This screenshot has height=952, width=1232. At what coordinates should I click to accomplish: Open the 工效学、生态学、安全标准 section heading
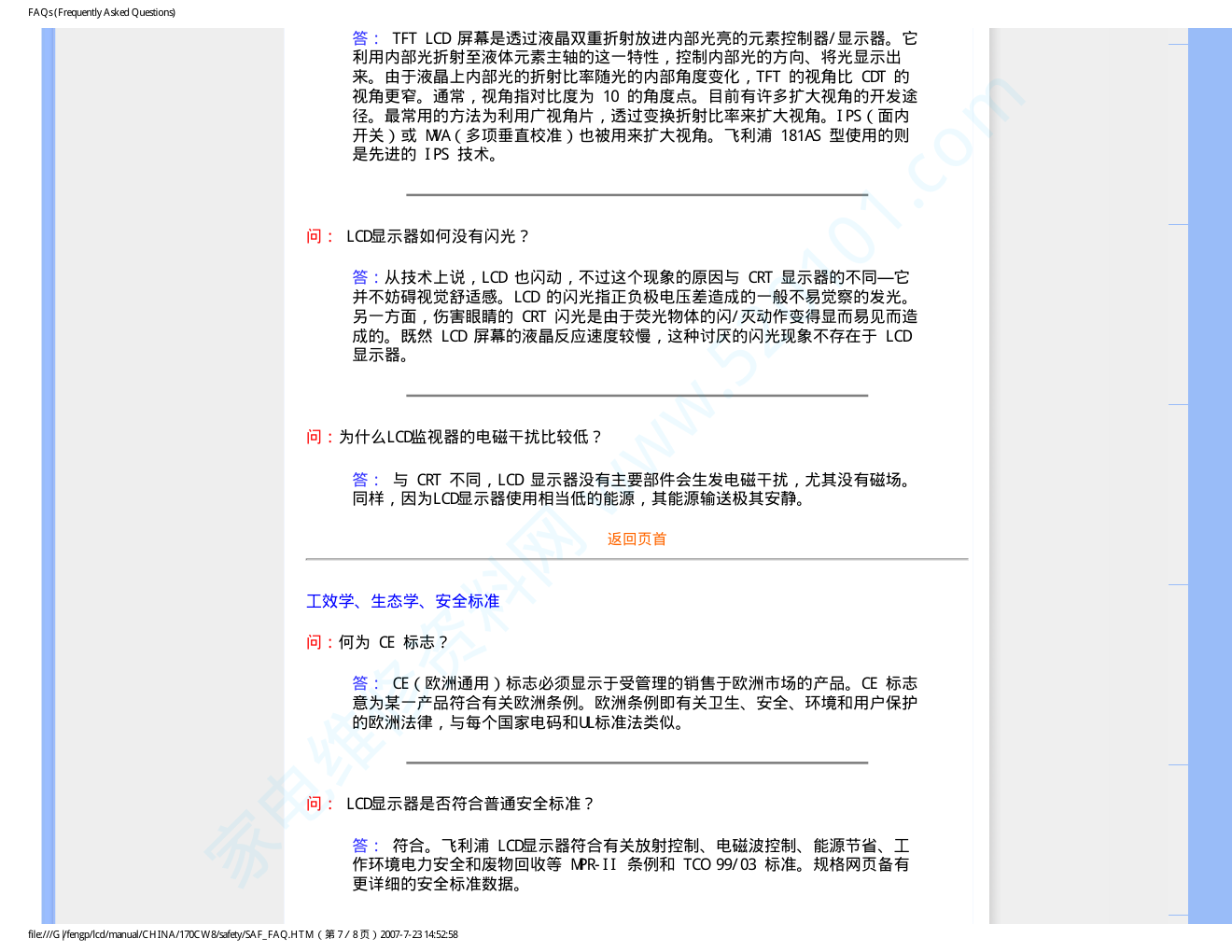point(402,601)
